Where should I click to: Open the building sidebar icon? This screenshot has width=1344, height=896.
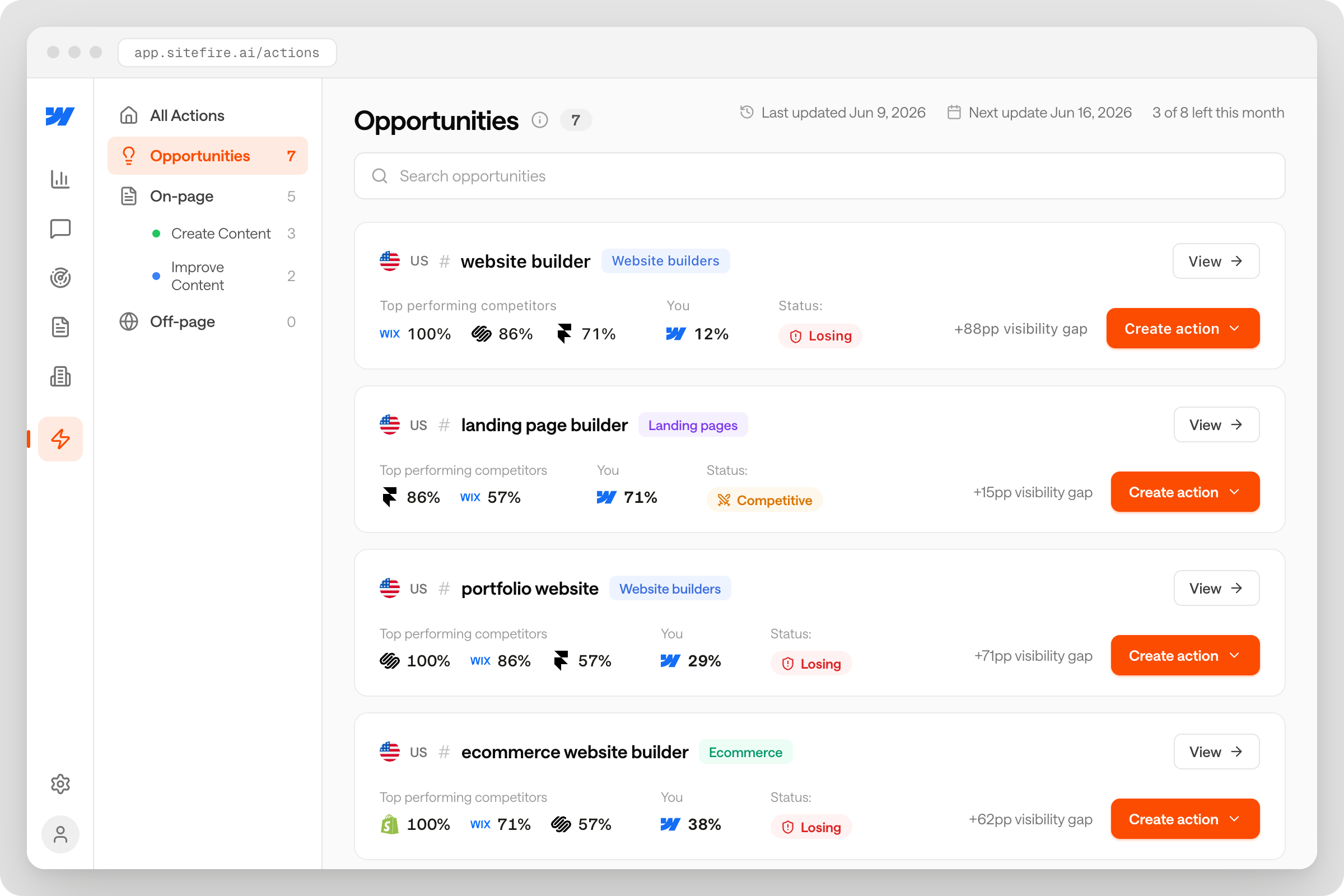(x=60, y=376)
